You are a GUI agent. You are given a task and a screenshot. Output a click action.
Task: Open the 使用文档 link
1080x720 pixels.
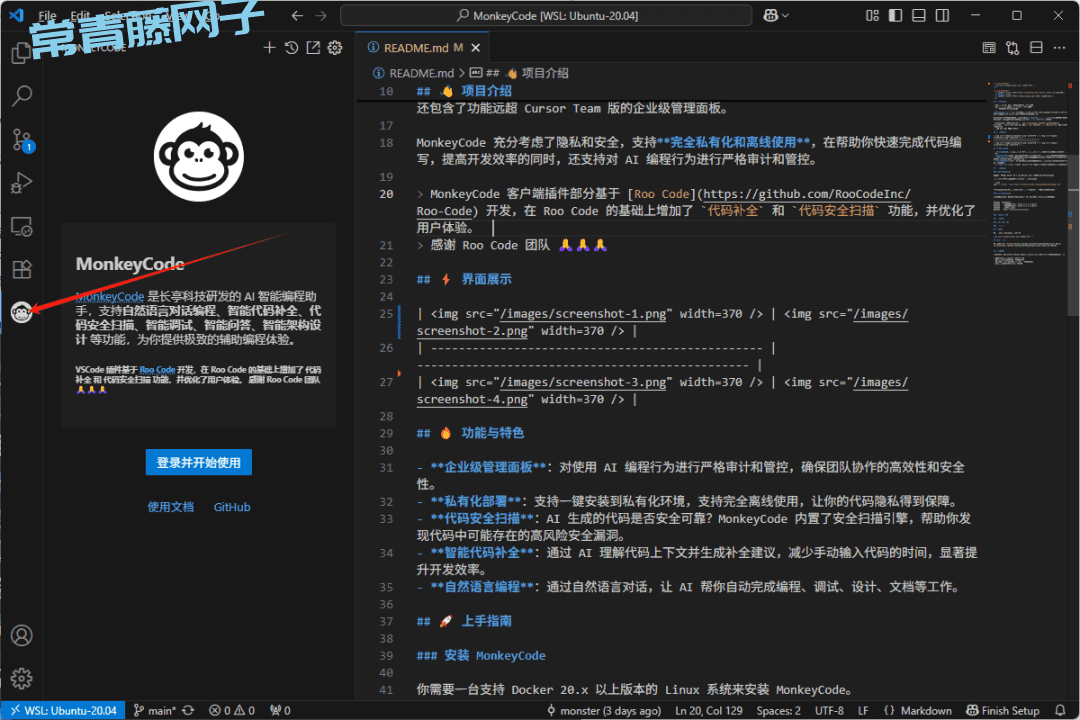(171, 507)
